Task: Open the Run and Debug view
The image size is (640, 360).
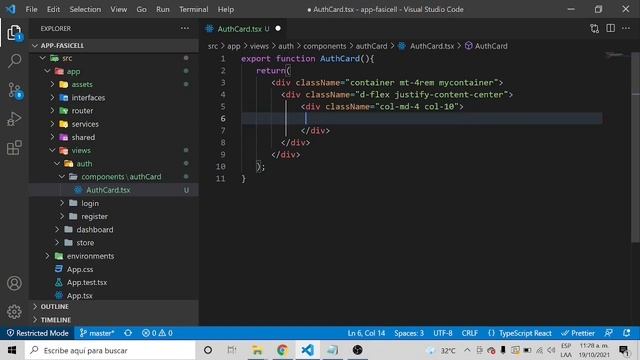Action: click(14, 119)
